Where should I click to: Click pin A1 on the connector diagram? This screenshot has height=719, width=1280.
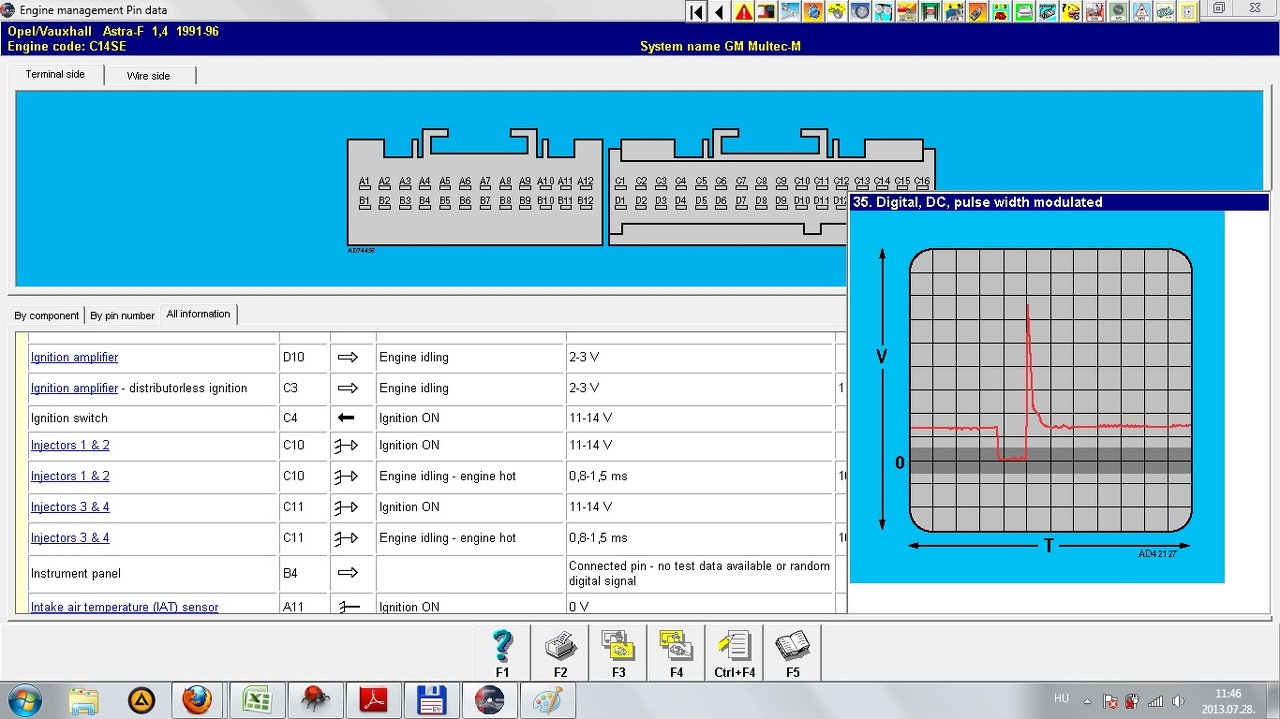365,182
